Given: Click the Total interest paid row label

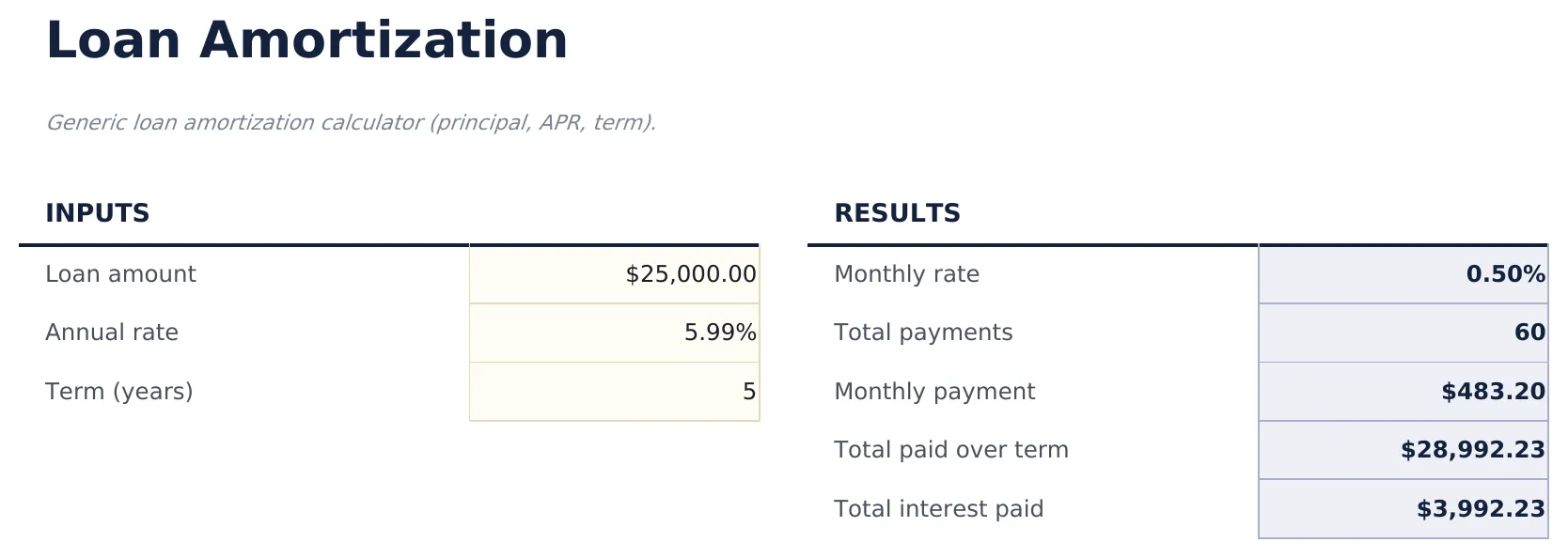Looking at the screenshot, I should (938, 508).
